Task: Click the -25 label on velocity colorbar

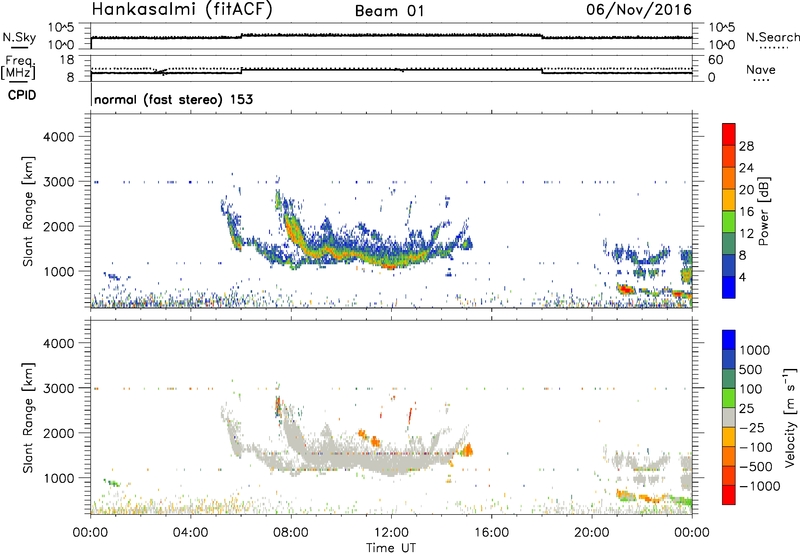Action: click(753, 428)
